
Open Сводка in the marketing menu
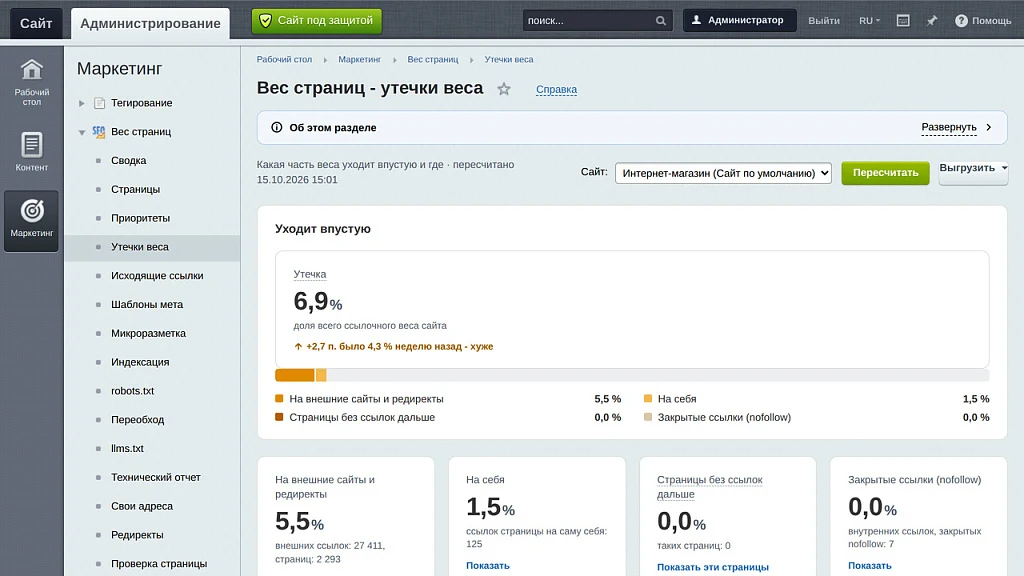click(x=129, y=161)
